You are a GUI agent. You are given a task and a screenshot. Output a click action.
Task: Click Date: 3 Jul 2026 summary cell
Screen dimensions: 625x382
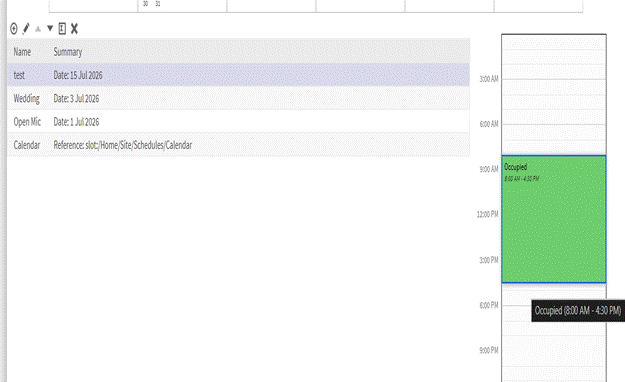[x=76, y=98]
